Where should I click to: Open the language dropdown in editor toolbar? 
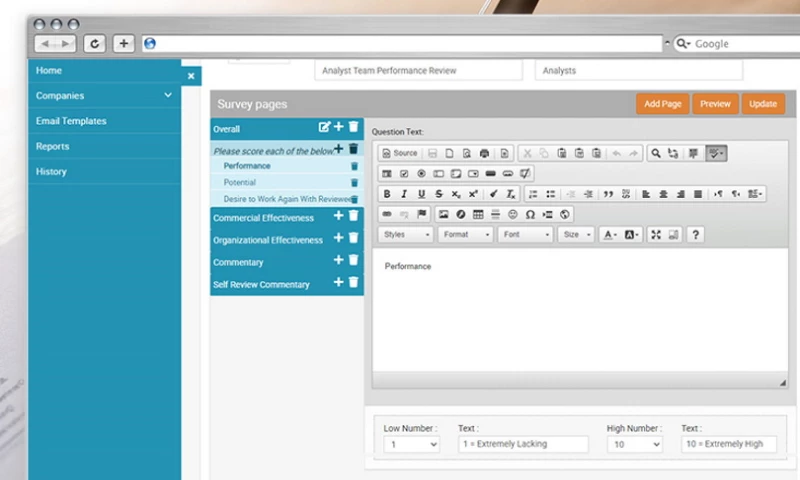[755, 194]
